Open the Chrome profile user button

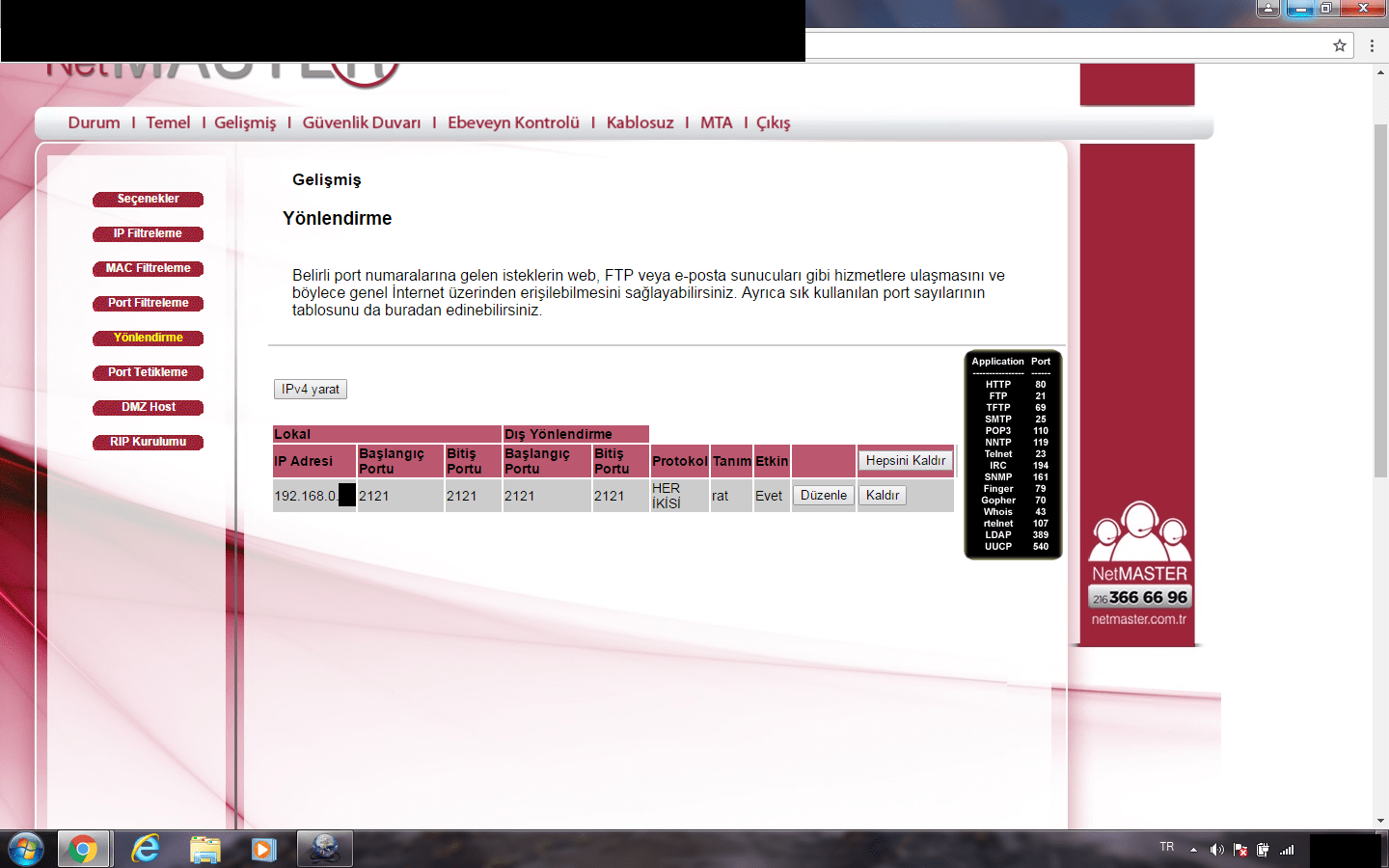(x=1268, y=9)
